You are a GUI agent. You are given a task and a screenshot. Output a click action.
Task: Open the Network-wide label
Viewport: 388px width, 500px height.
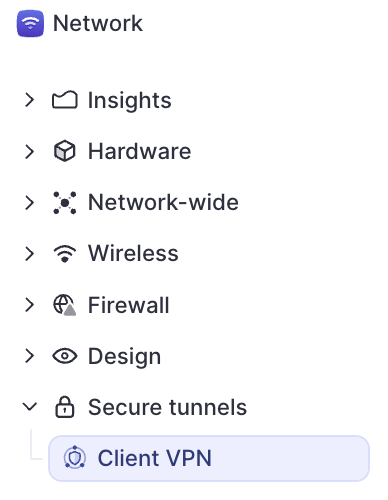click(163, 202)
